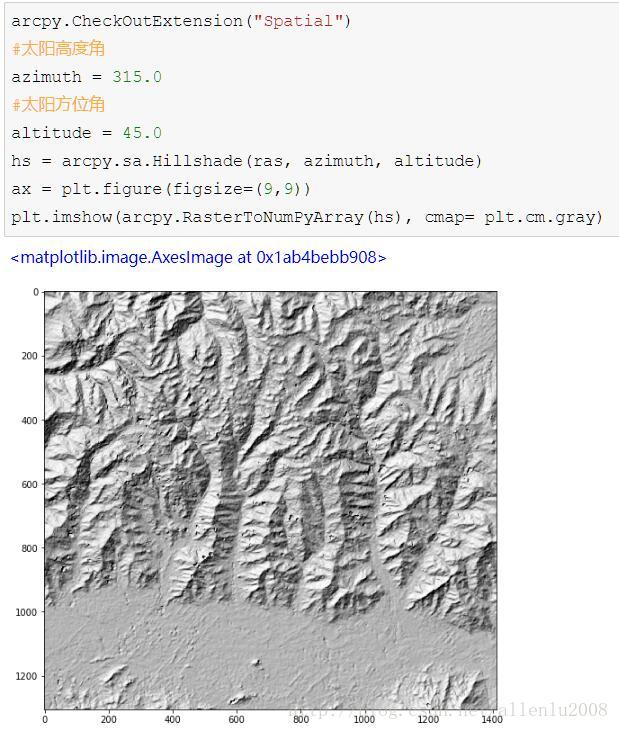This screenshot has width=619, height=730.
Task: Click the y-axis tick label 1000
Action: click(x=27, y=612)
